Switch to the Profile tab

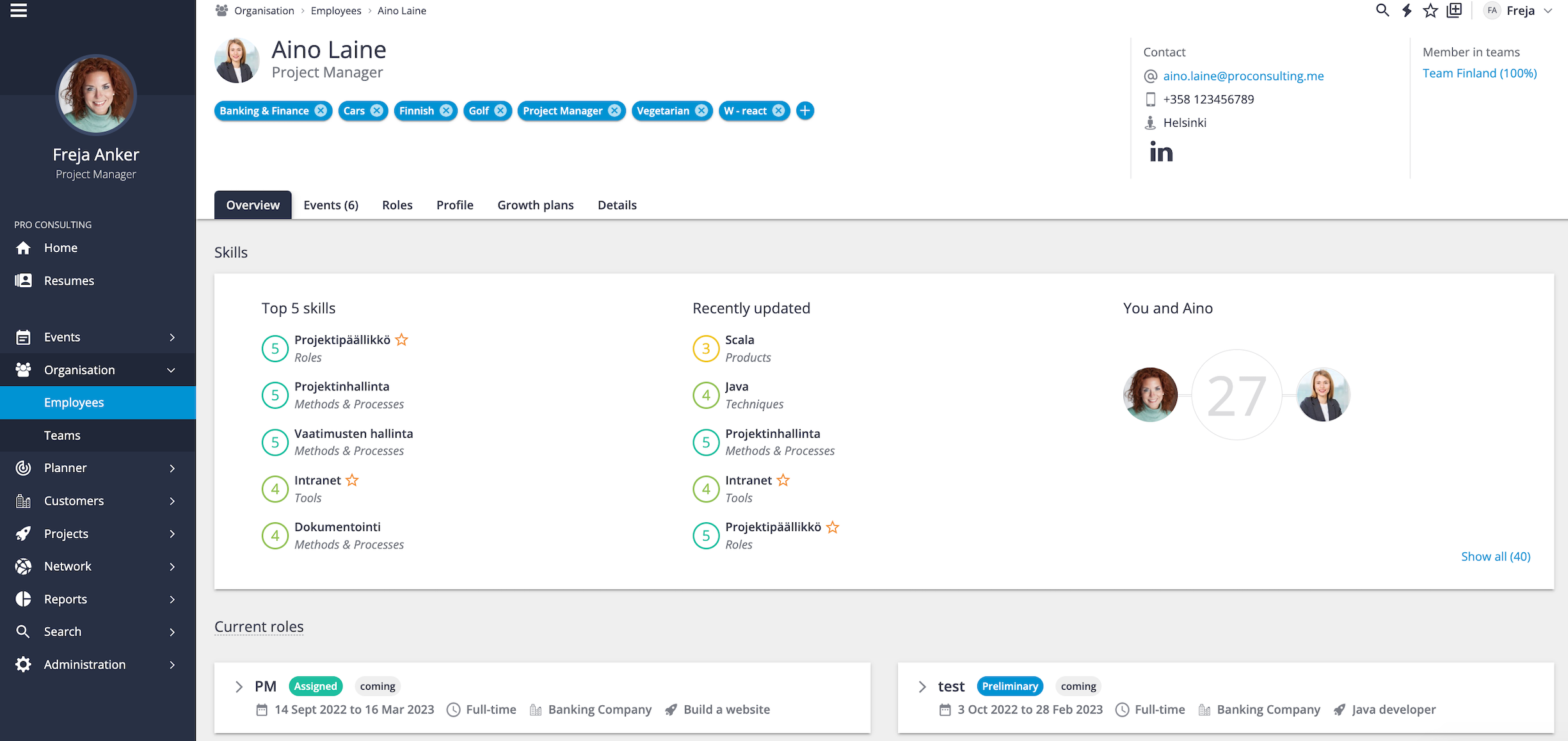coord(455,205)
